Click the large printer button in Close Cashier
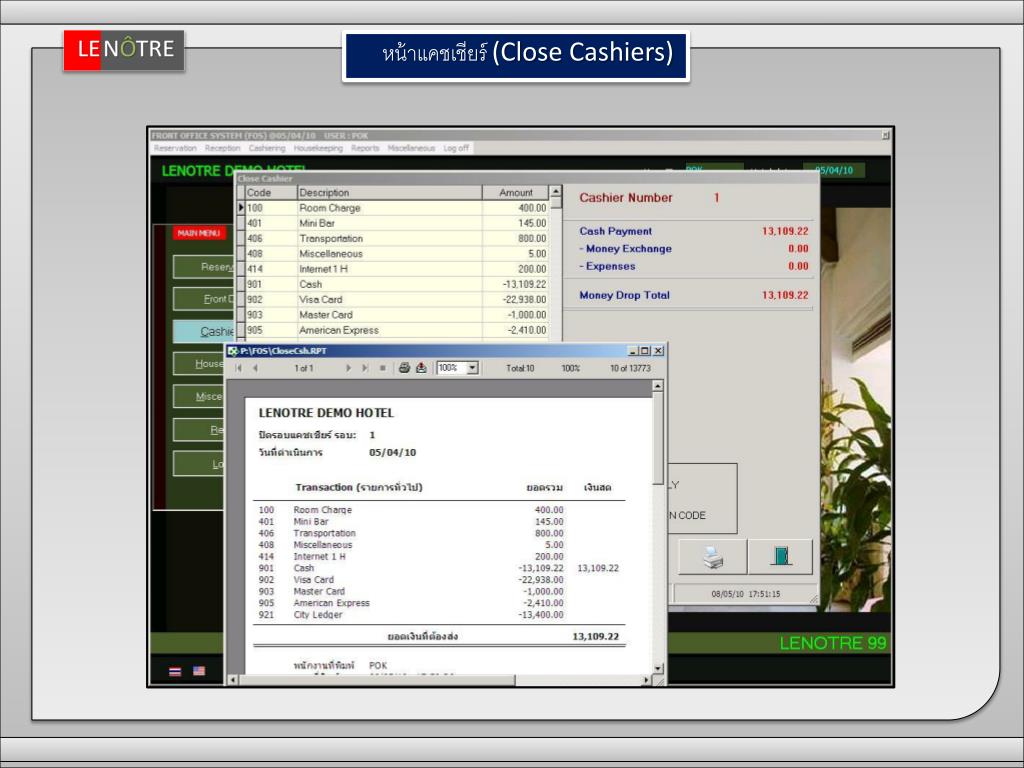Image resolution: width=1024 pixels, height=768 pixels. (712, 556)
